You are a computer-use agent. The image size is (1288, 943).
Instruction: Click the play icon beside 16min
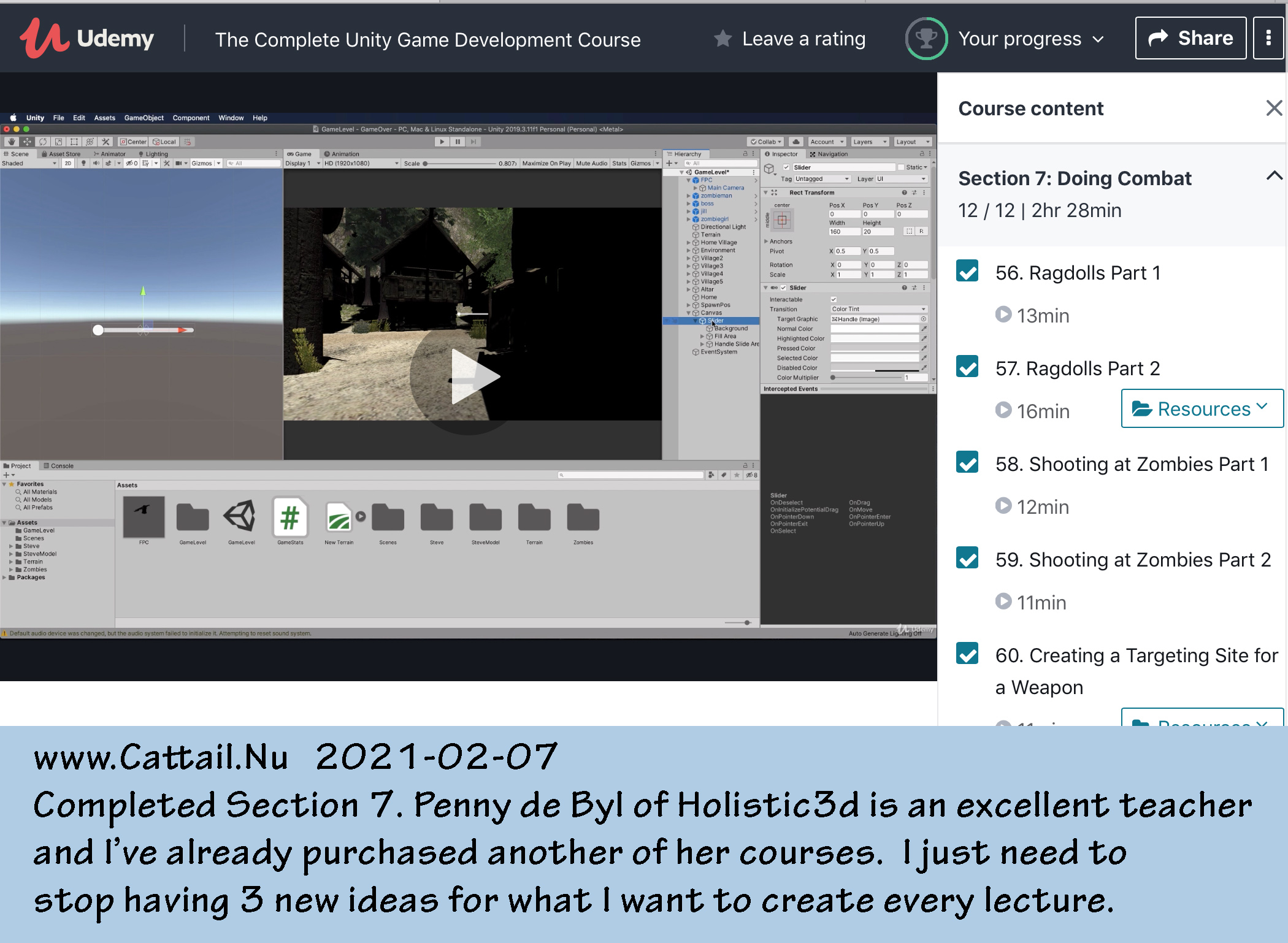tap(1003, 410)
